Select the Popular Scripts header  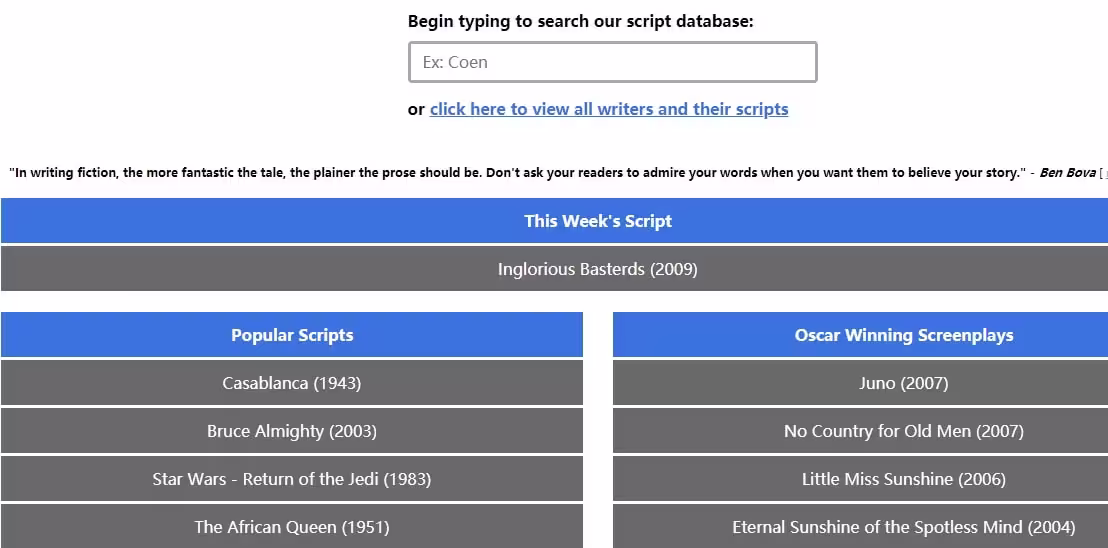tap(292, 335)
